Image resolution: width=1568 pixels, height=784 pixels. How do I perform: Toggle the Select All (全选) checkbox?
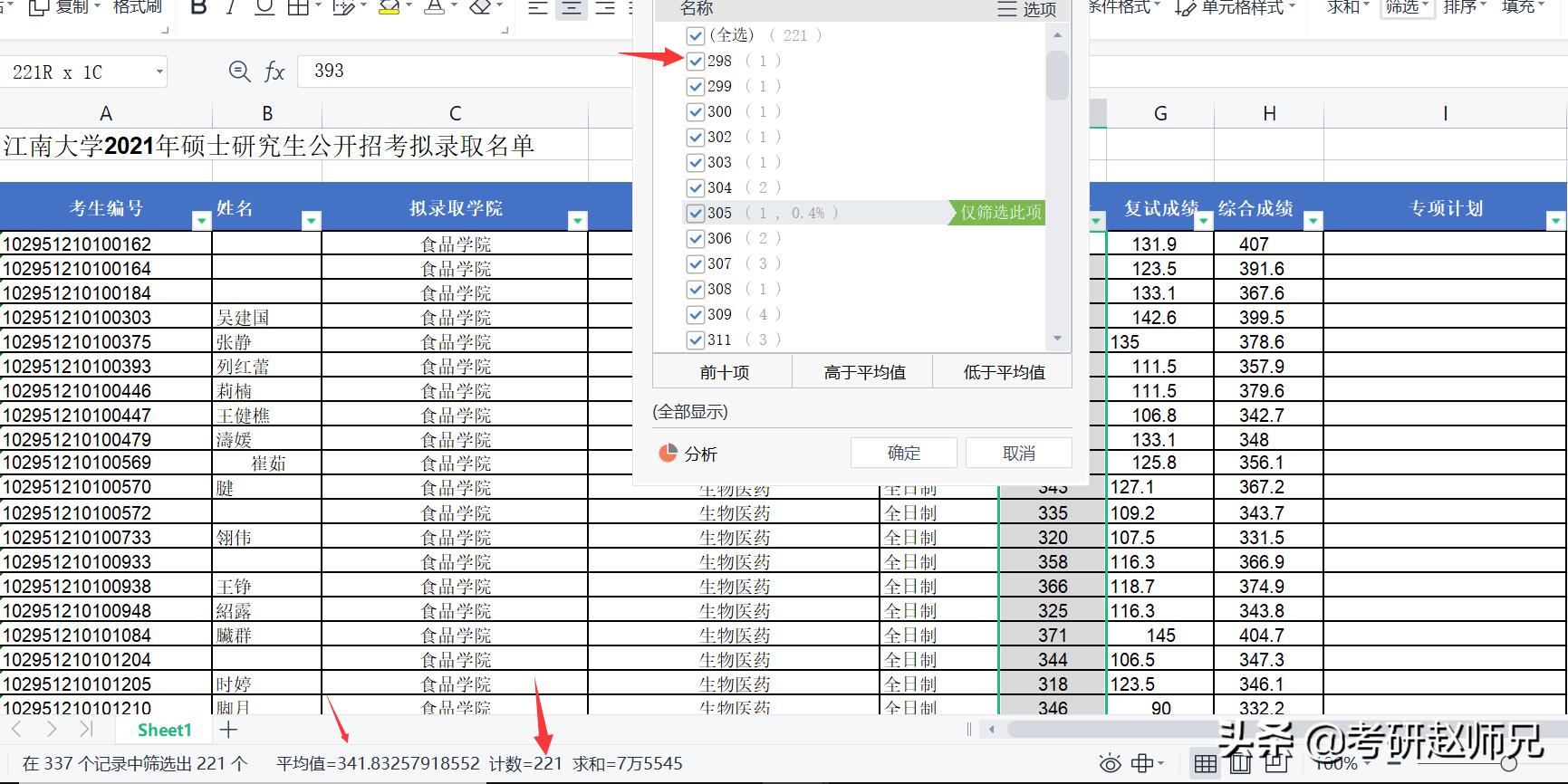pos(696,35)
